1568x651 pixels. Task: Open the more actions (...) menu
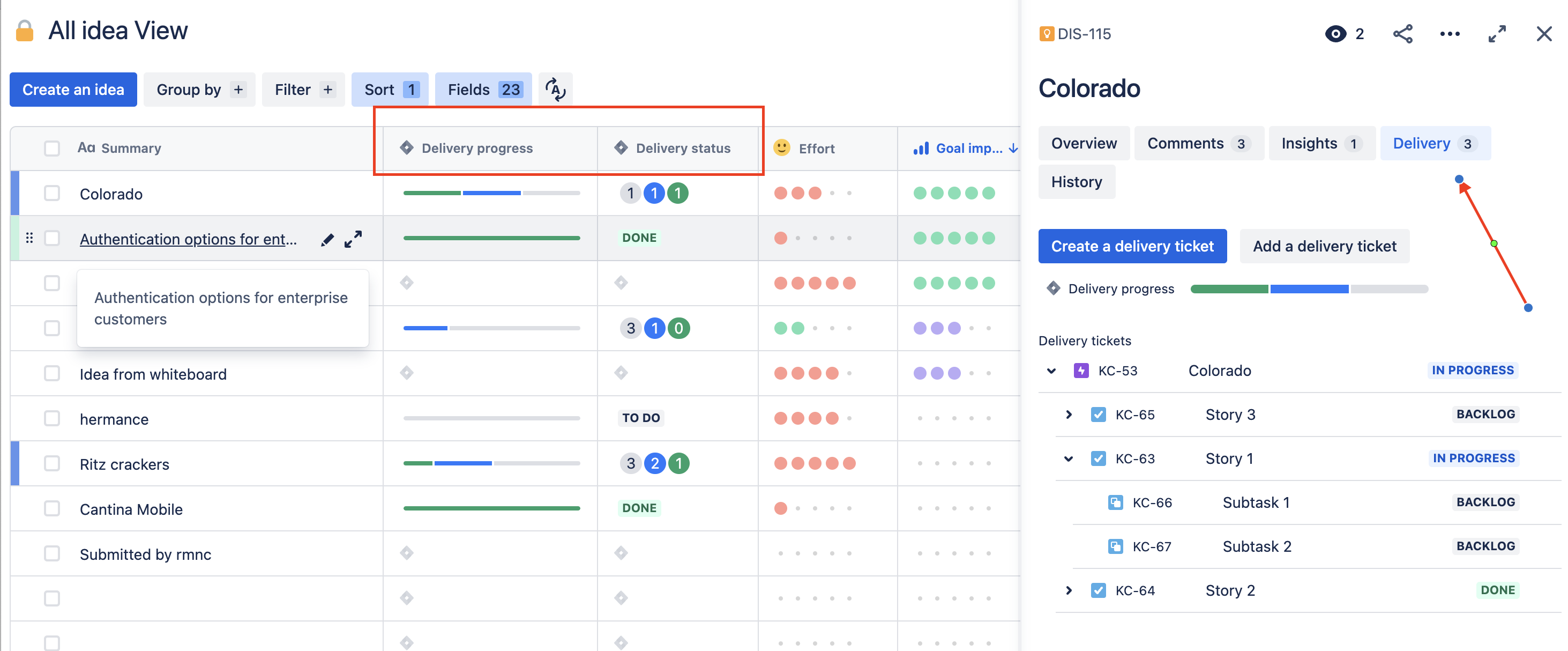1451,33
